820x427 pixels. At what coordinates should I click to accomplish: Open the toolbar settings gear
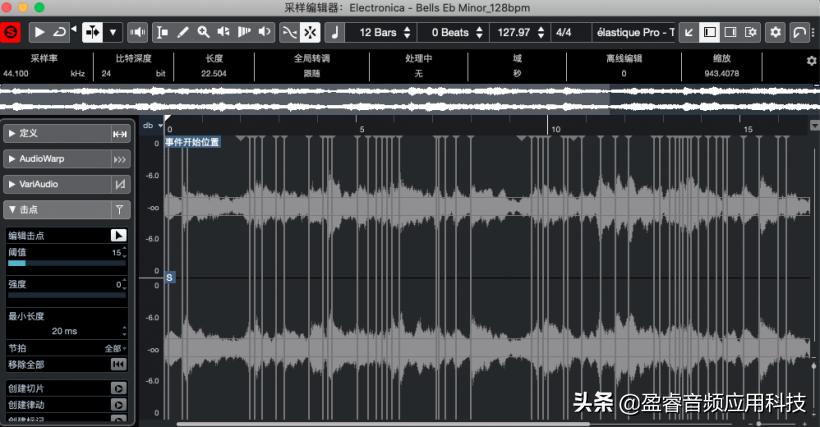coord(776,32)
